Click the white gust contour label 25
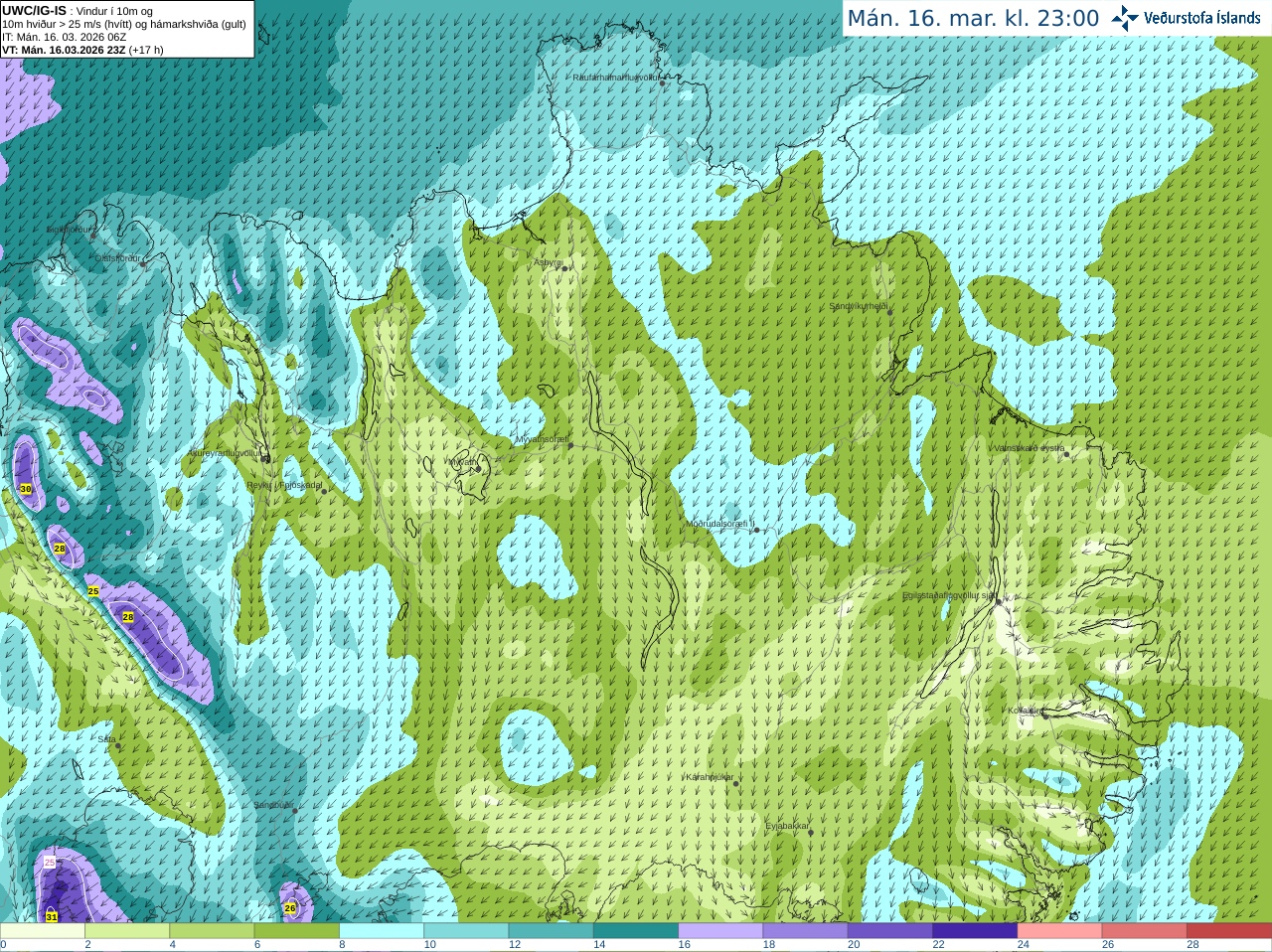This screenshot has width=1272, height=952. tap(50, 863)
